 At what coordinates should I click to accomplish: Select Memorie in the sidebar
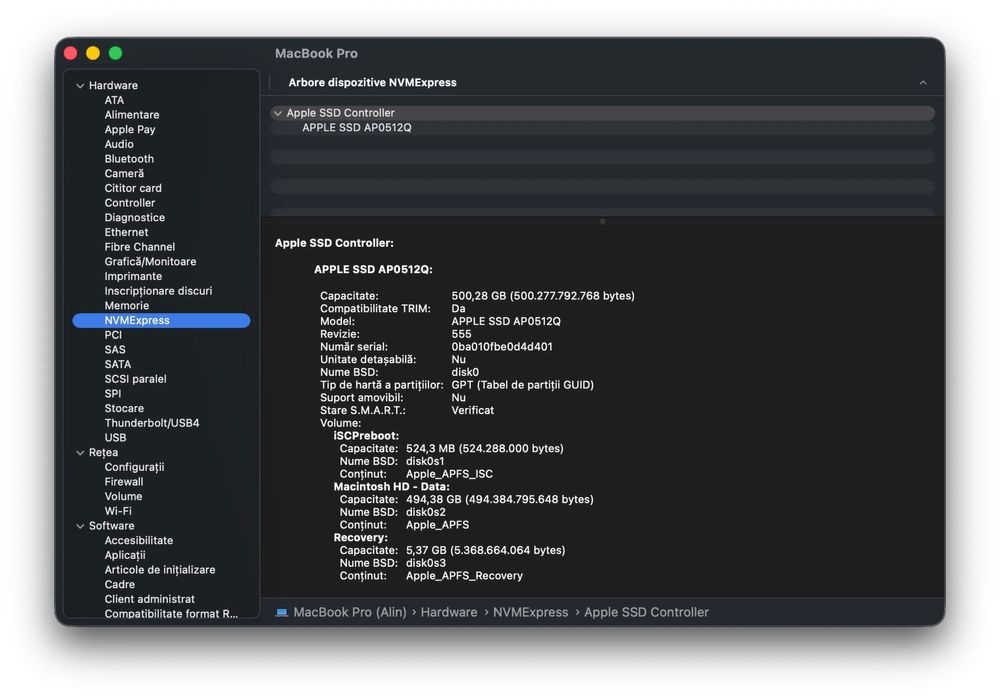pos(127,305)
